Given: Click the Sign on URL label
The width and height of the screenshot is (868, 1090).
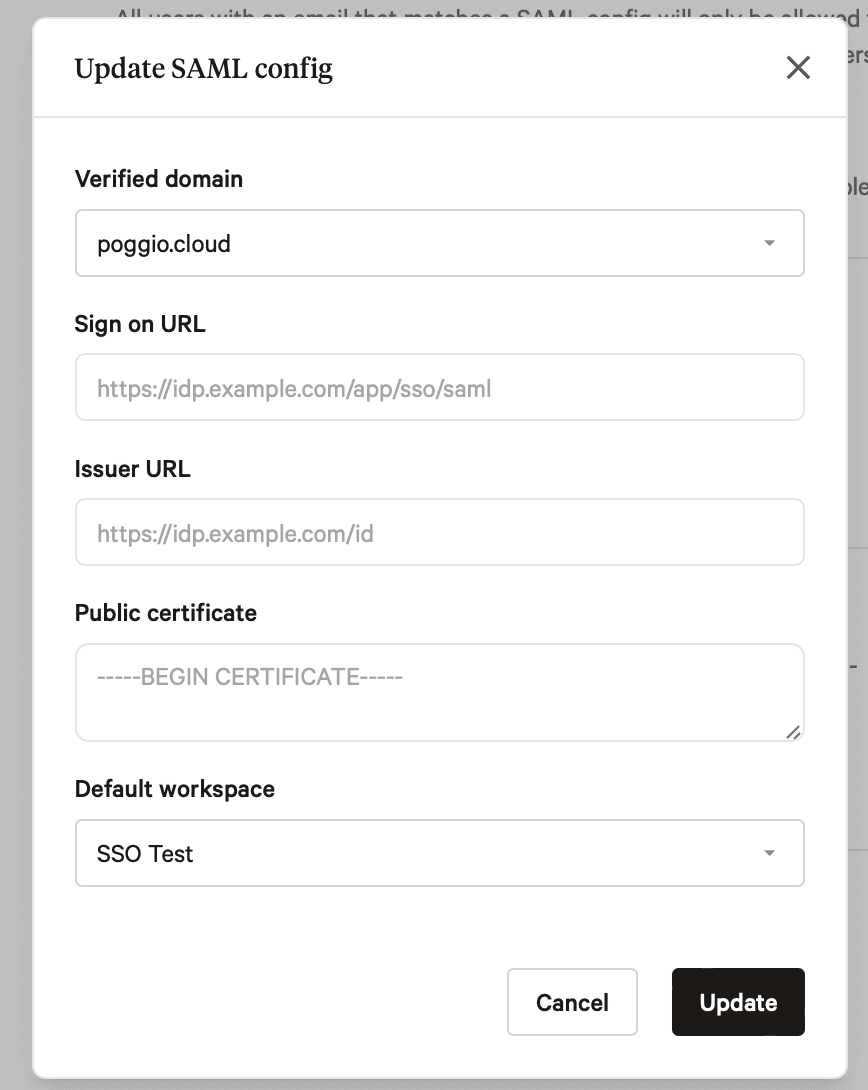Looking at the screenshot, I should 139,323.
